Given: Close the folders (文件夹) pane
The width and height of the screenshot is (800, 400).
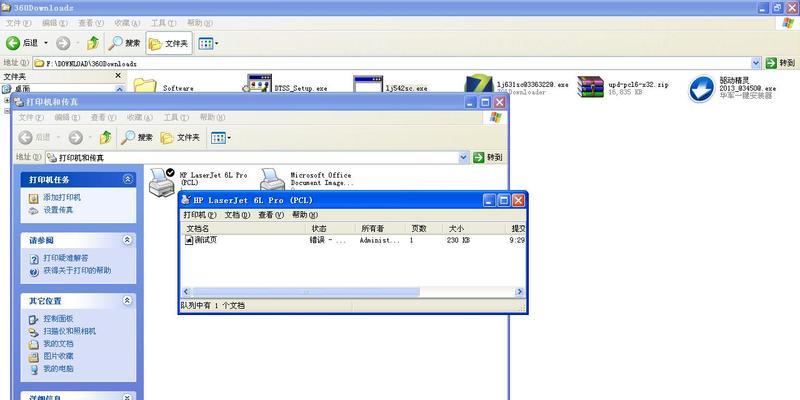Looking at the screenshot, I should point(118,76).
